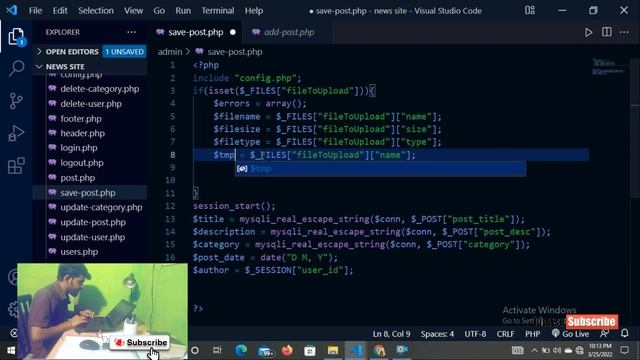Viewport: 640px width, 360px height.
Task: Open users.php in the explorer
Action: click(79, 252)
